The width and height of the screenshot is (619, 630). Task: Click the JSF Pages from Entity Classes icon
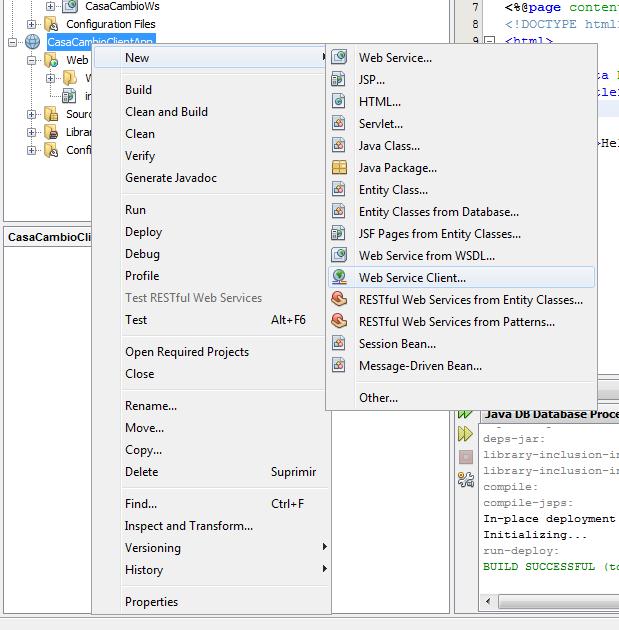click(x=338, y=233)
